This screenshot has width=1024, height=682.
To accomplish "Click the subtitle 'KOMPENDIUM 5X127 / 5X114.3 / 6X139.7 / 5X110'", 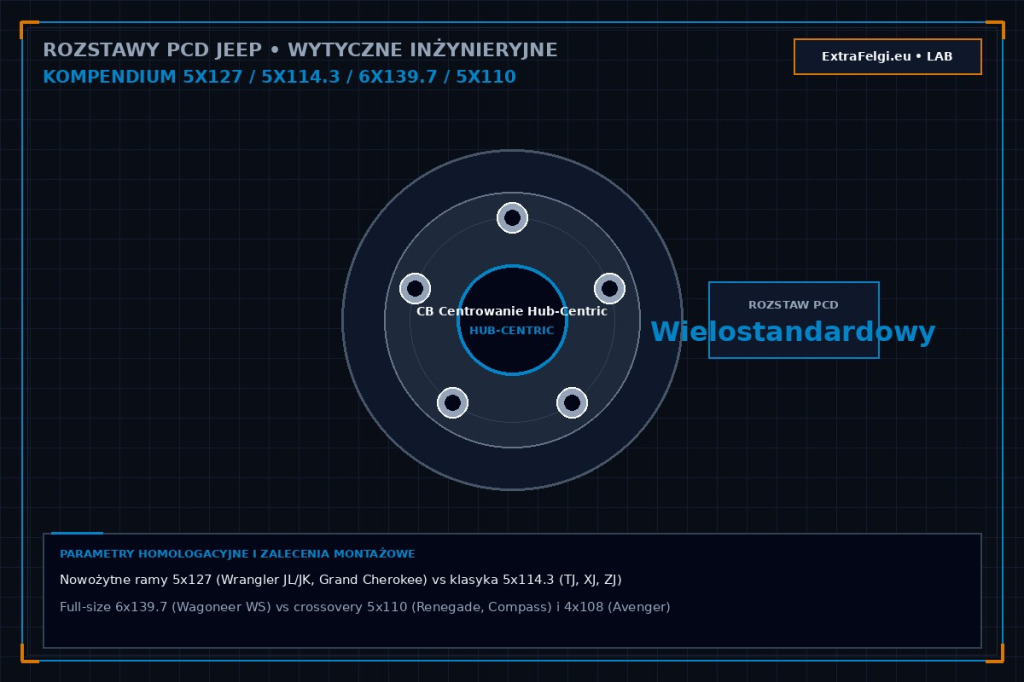I will (279, 76).
